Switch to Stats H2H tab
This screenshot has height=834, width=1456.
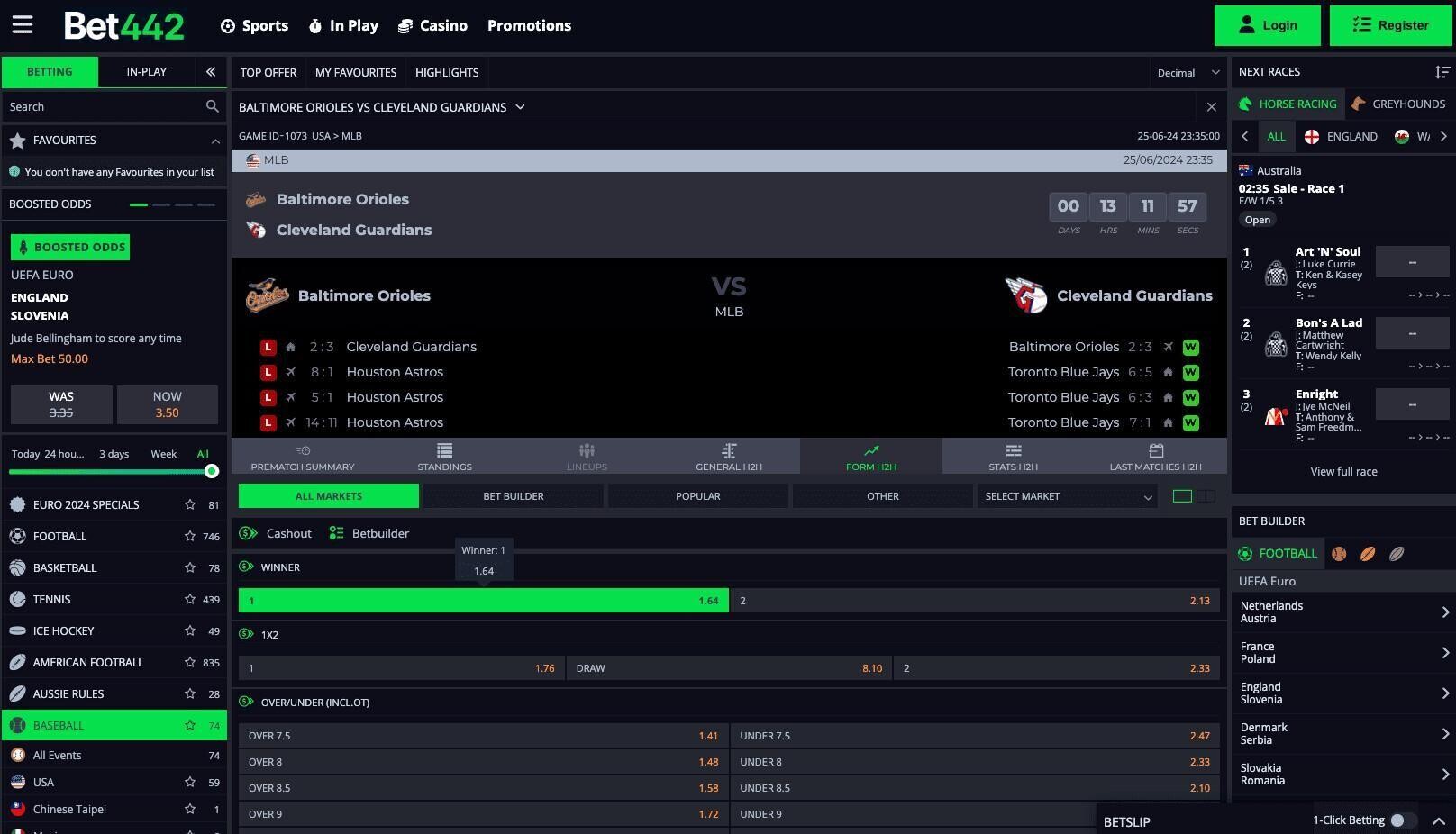(x=1013, y=457)
